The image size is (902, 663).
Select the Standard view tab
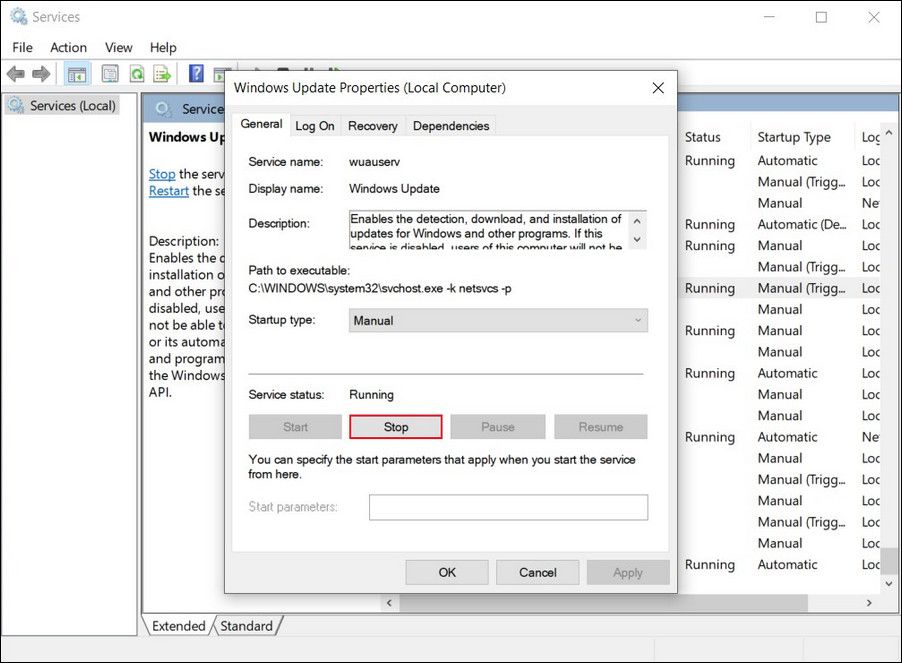tap(247, 626)
